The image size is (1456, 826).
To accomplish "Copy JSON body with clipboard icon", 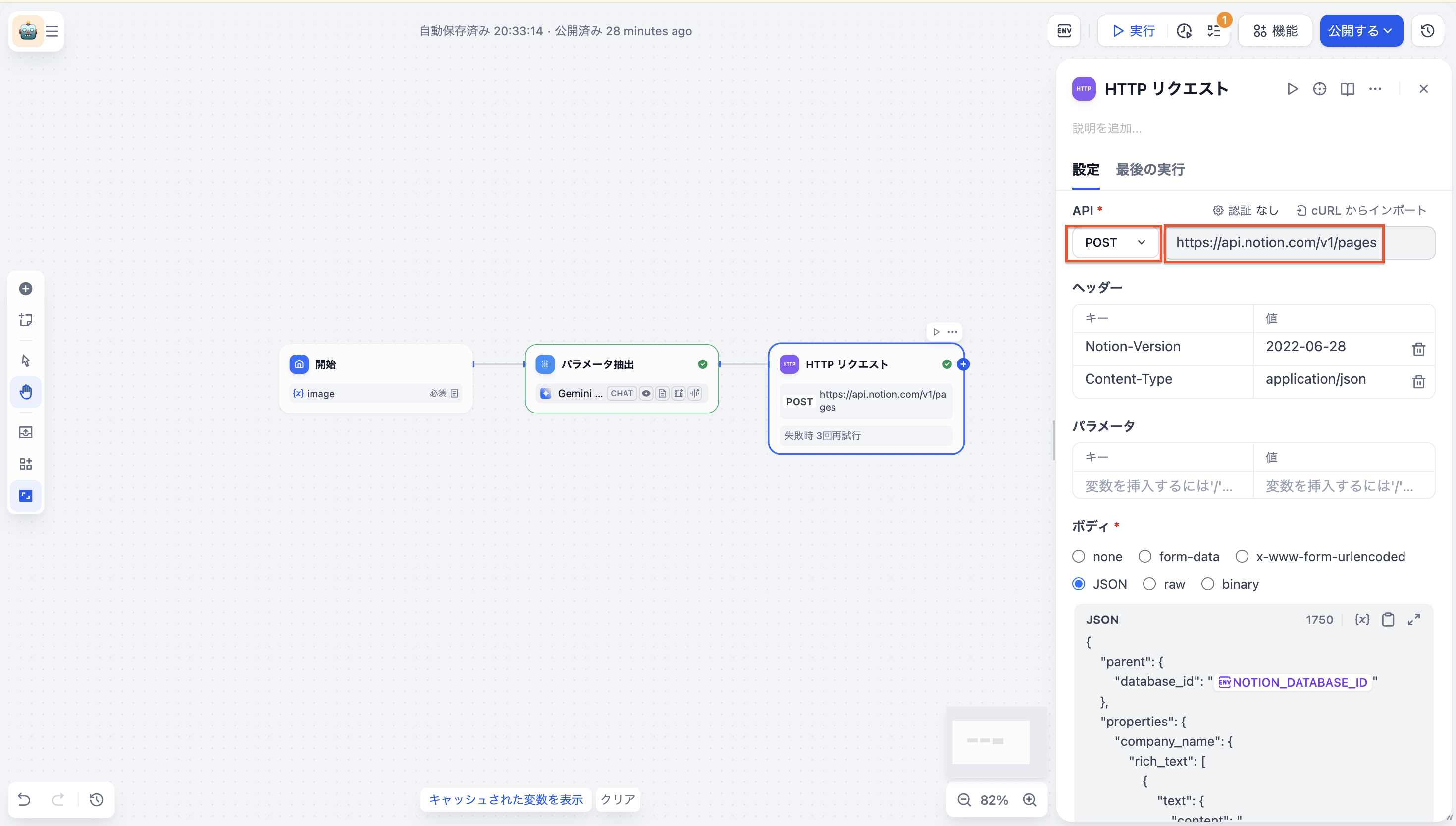I will 1388,619.
